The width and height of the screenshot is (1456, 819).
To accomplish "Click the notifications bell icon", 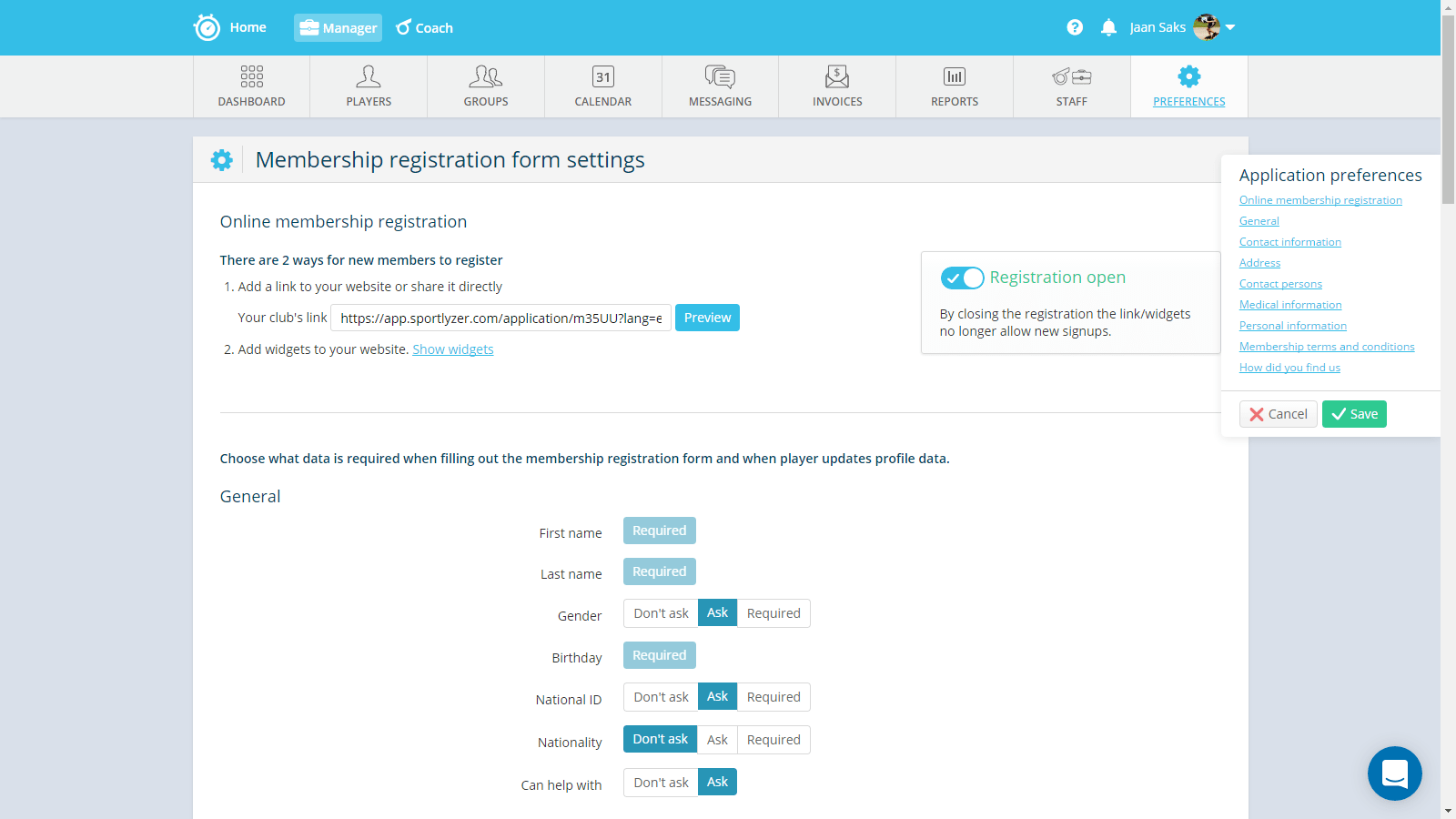I will pos(1108,27).
